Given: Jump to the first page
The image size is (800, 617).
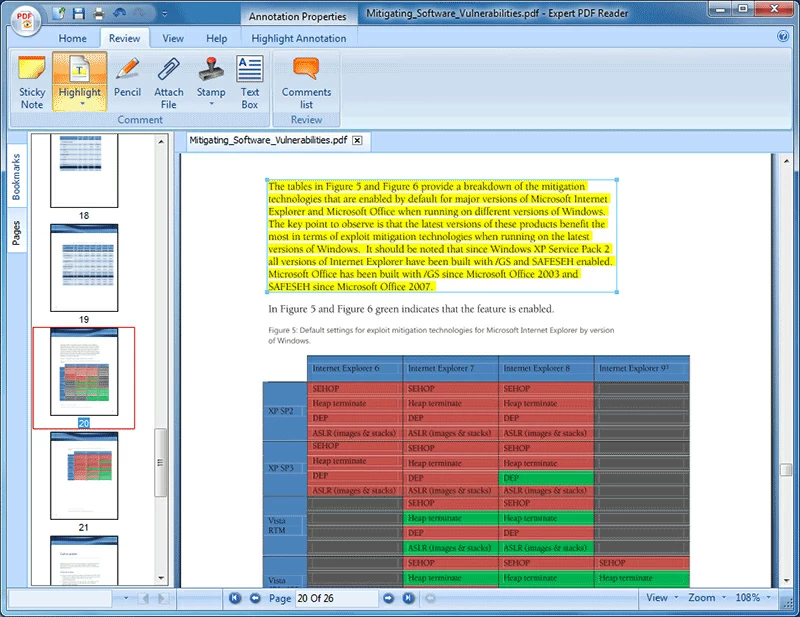Looking at the screenshot, I should [234, 598].
